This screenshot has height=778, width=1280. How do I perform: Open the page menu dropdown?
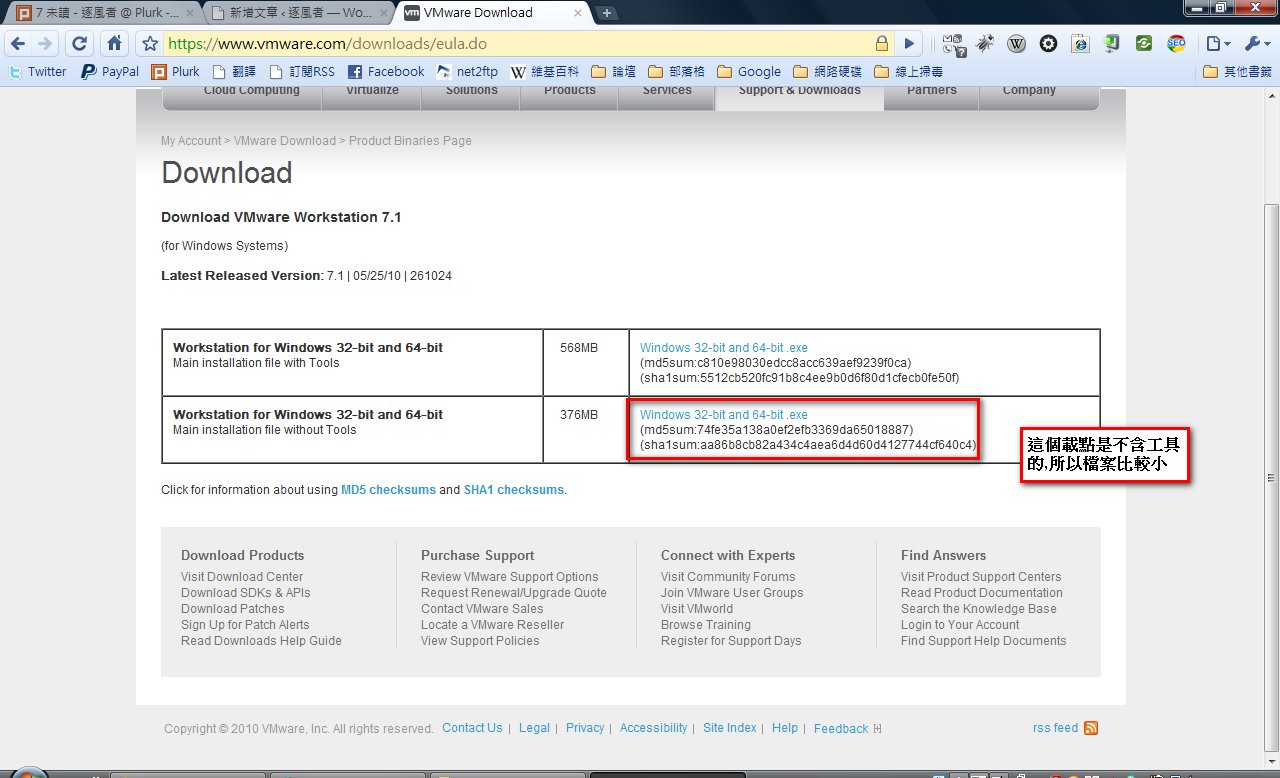tap(1218, 44)
